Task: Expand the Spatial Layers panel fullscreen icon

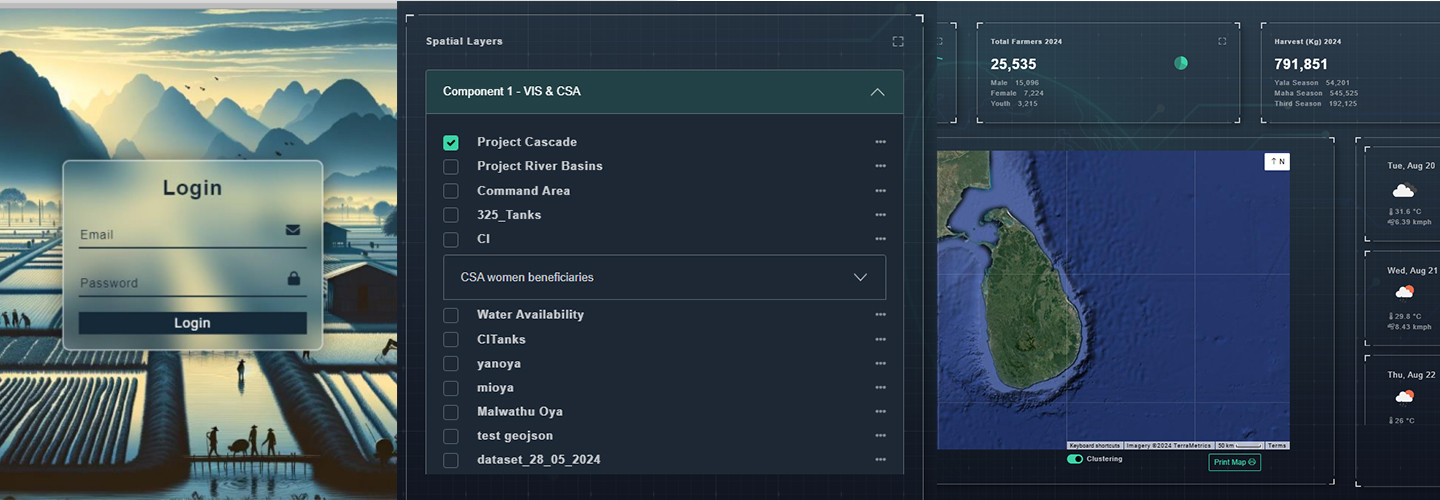Action: (x=897, y=42)
